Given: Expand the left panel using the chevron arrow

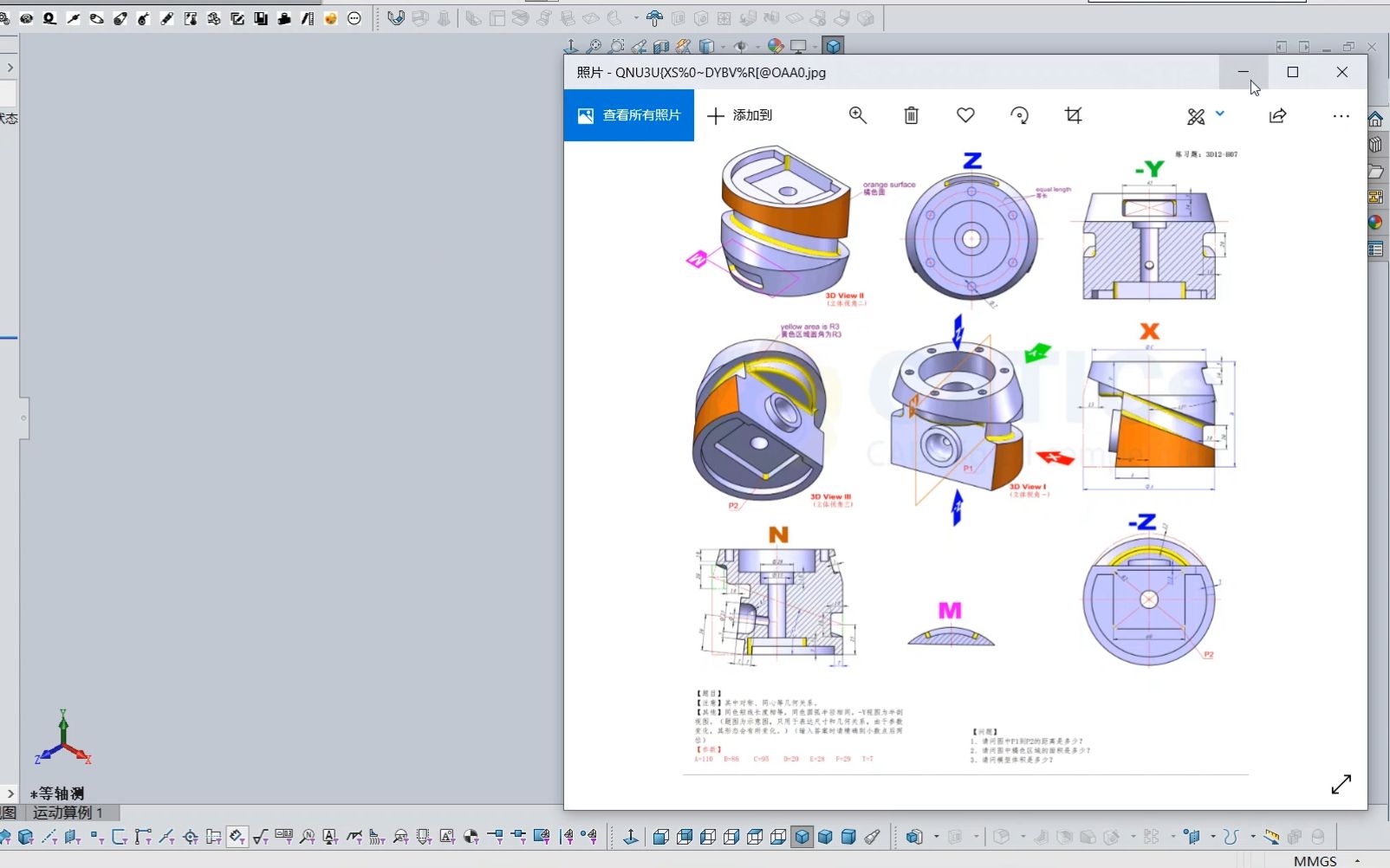Looking at the screenshot, I should [11, 67].
